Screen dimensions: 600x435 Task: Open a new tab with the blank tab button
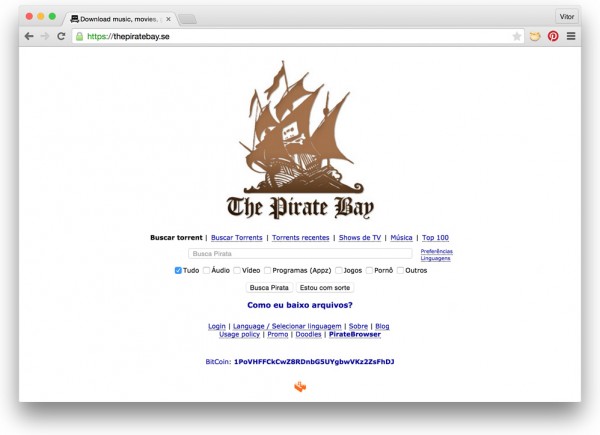[188, 19]
